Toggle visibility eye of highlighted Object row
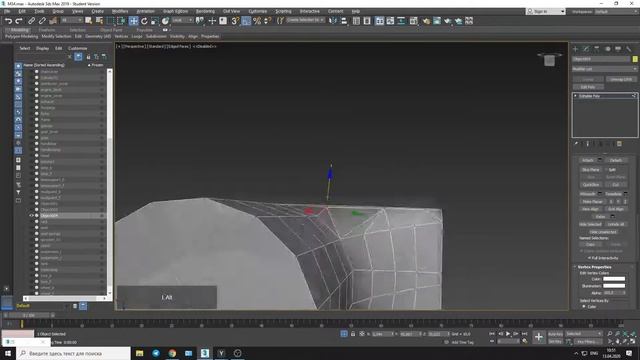640x360 pixels. point(31,216)
